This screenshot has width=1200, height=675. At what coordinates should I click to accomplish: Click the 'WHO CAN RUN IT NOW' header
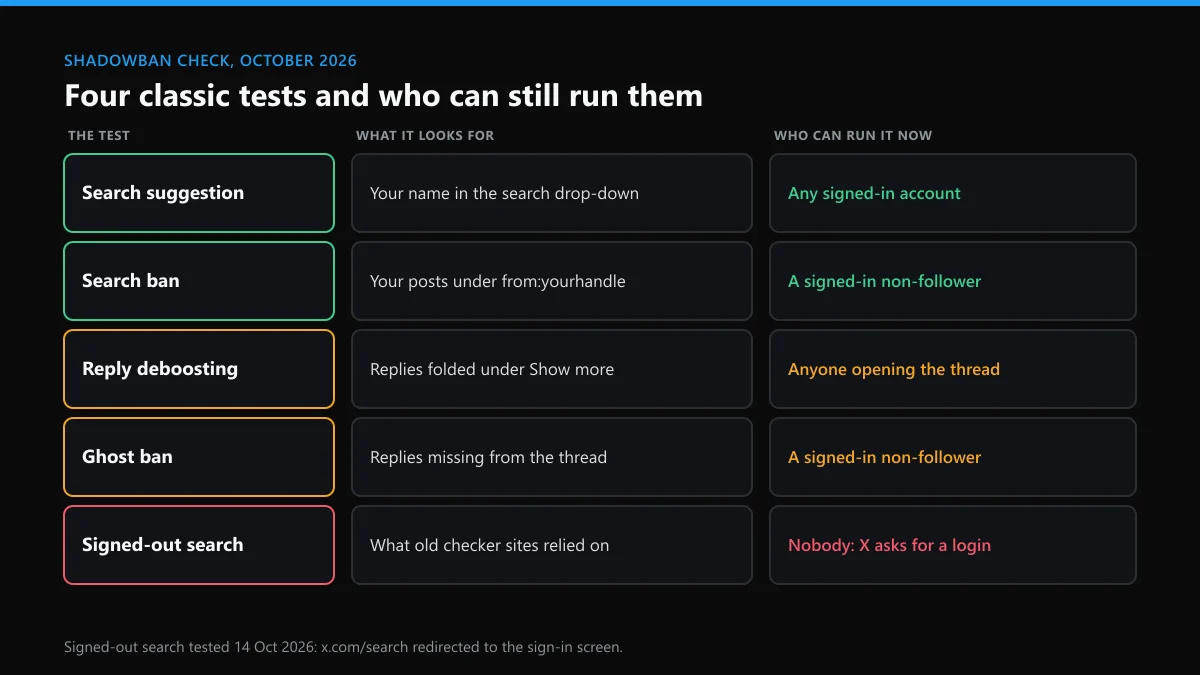pos(853,135)
